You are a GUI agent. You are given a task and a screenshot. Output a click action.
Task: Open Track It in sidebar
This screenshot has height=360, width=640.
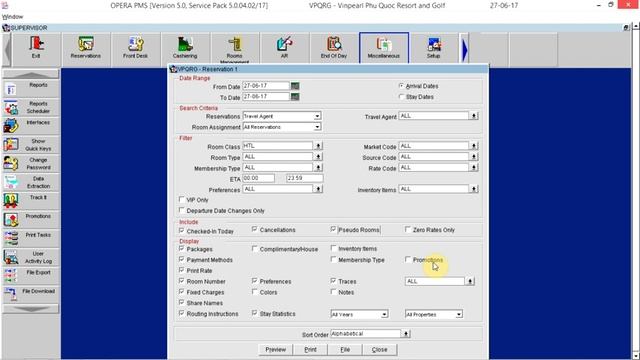coord(31,201)
